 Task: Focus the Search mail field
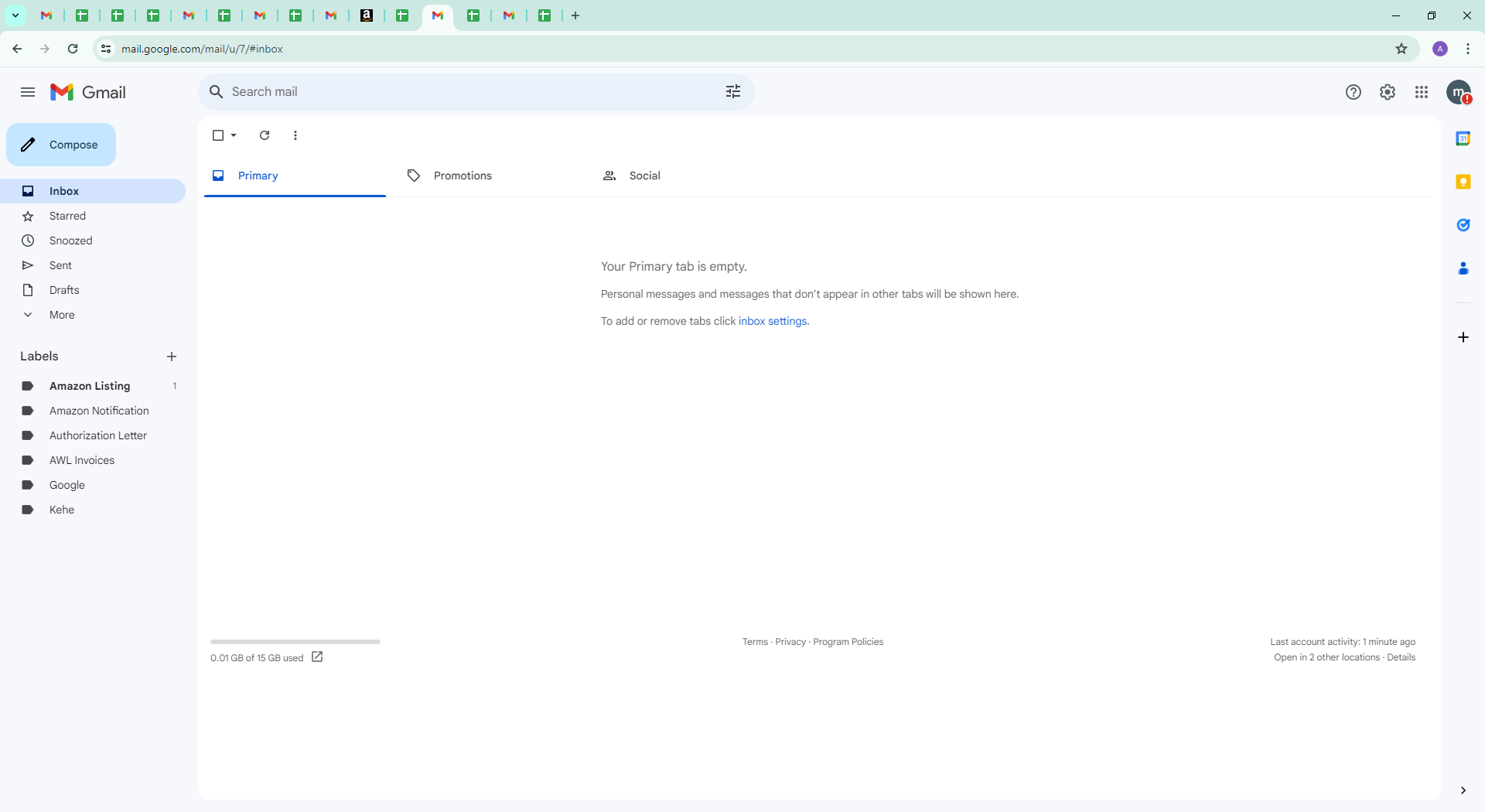point(476,91)
